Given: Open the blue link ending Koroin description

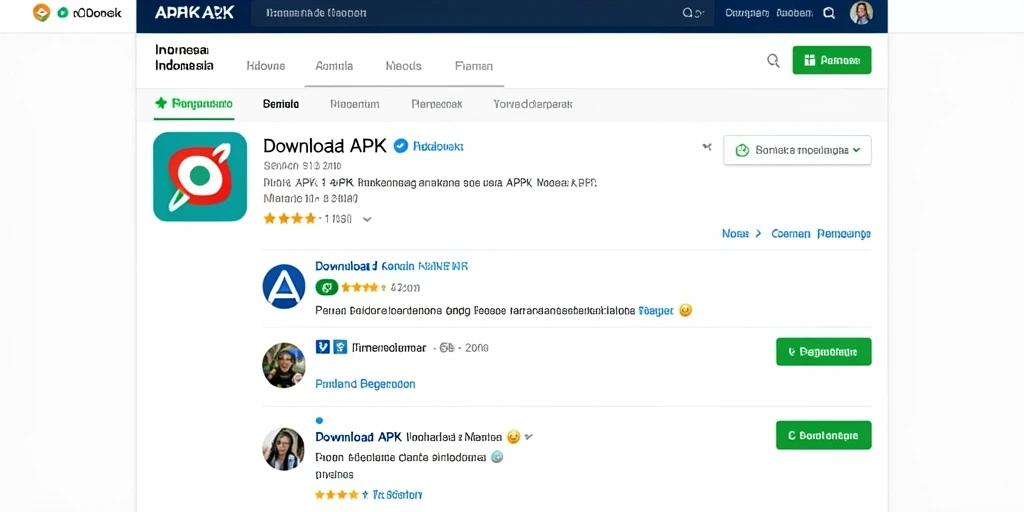Looking at the screenshot, I should [x=656, y=311].
